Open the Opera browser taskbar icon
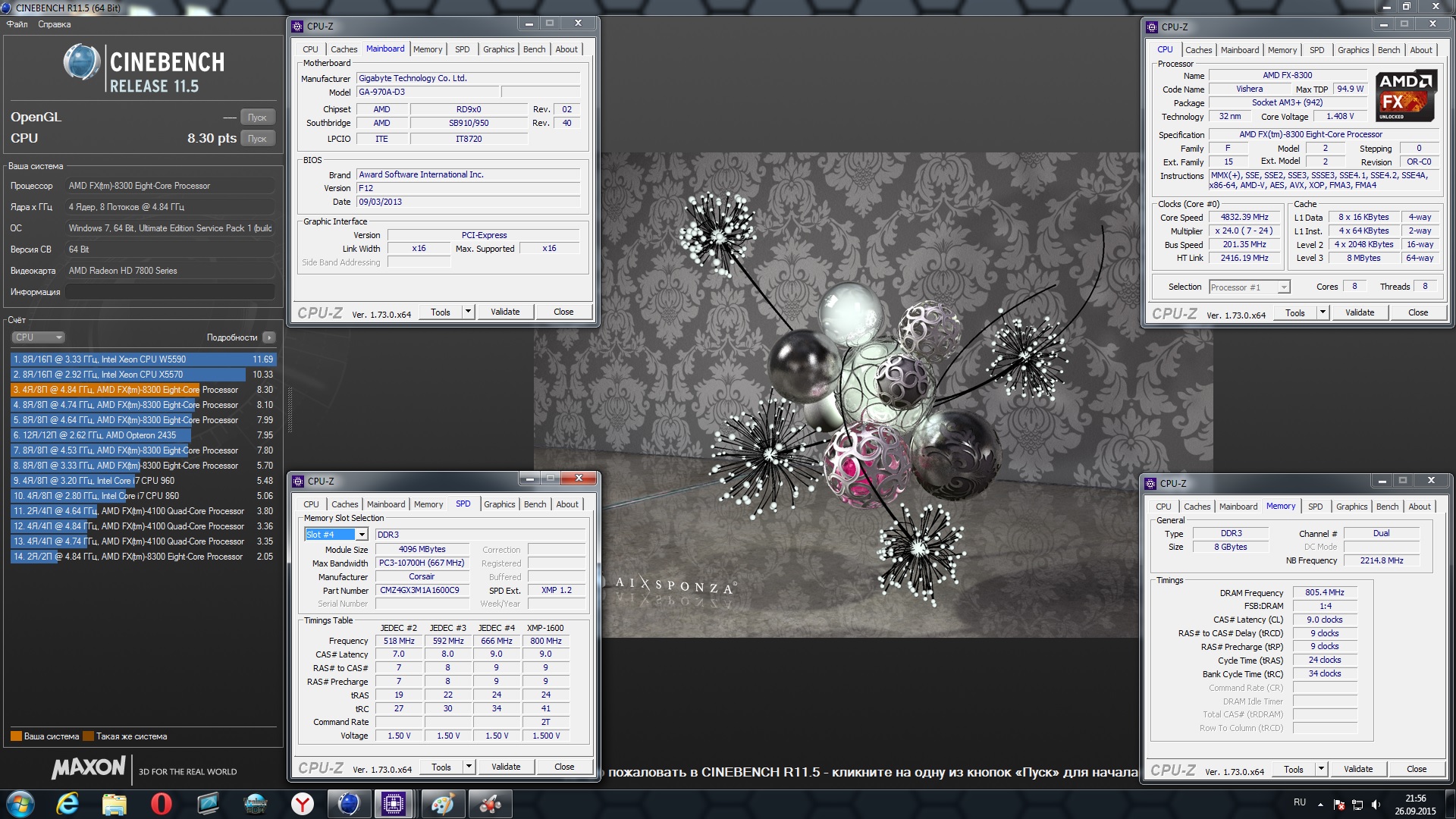 pos(162,804)
